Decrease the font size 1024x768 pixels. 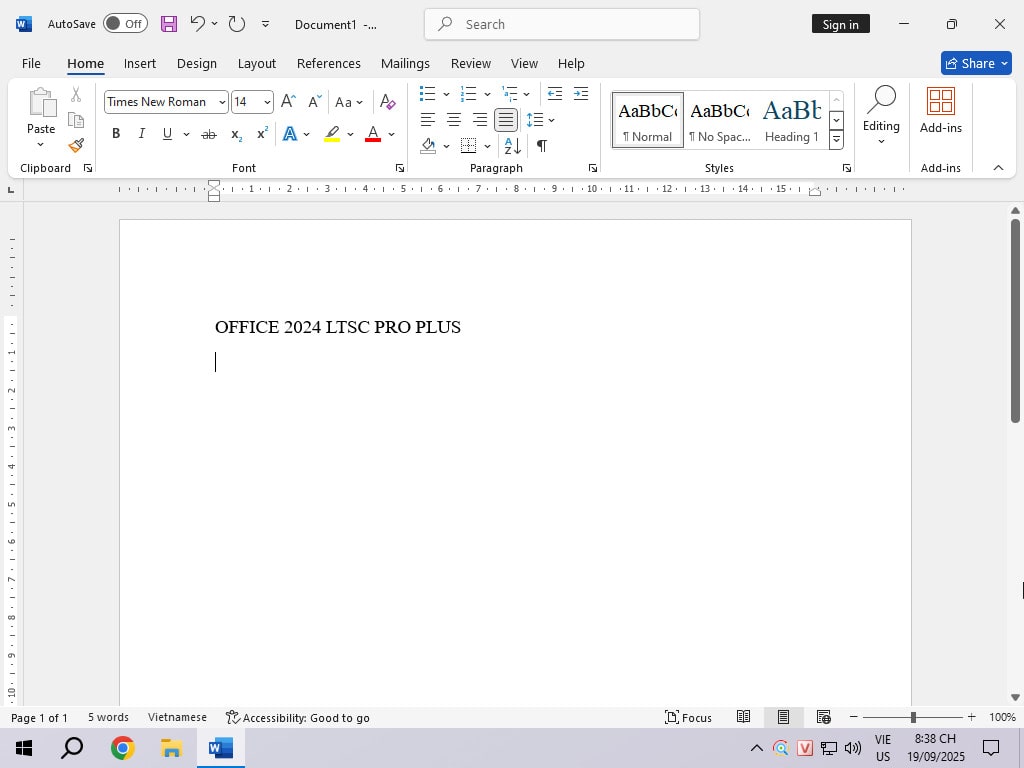click(315, 102)
